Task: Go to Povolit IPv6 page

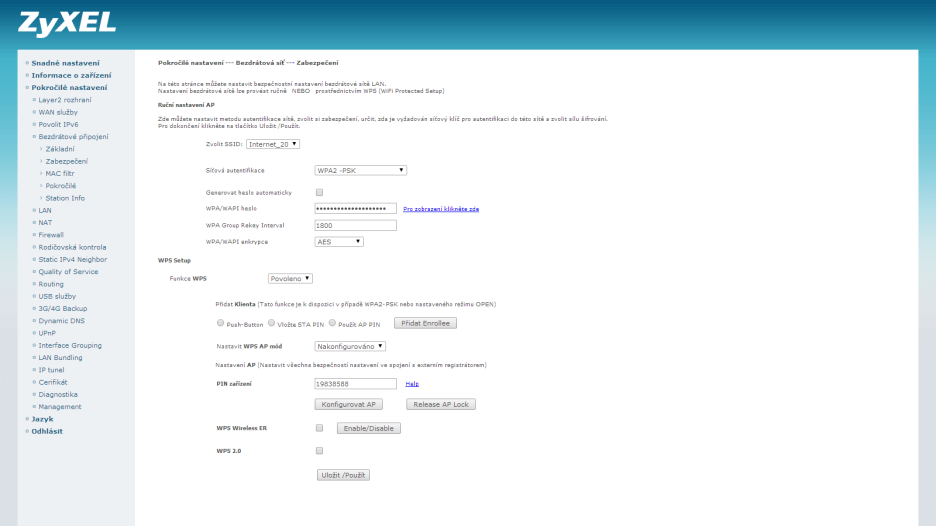Action: [58, 124]
